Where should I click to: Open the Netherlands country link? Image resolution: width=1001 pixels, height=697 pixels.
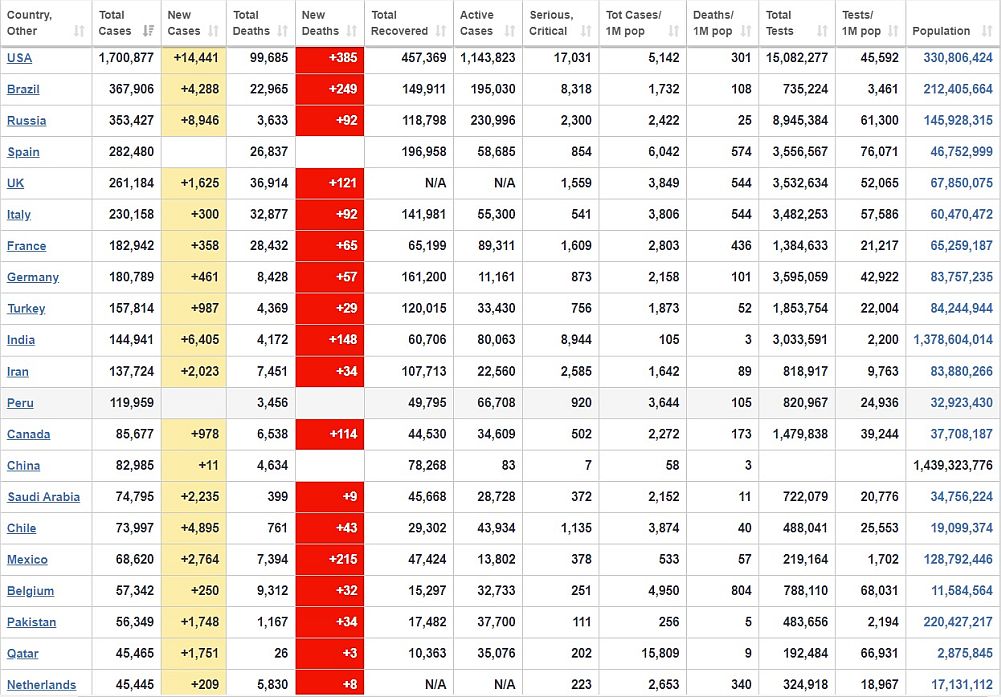point(41,684)
